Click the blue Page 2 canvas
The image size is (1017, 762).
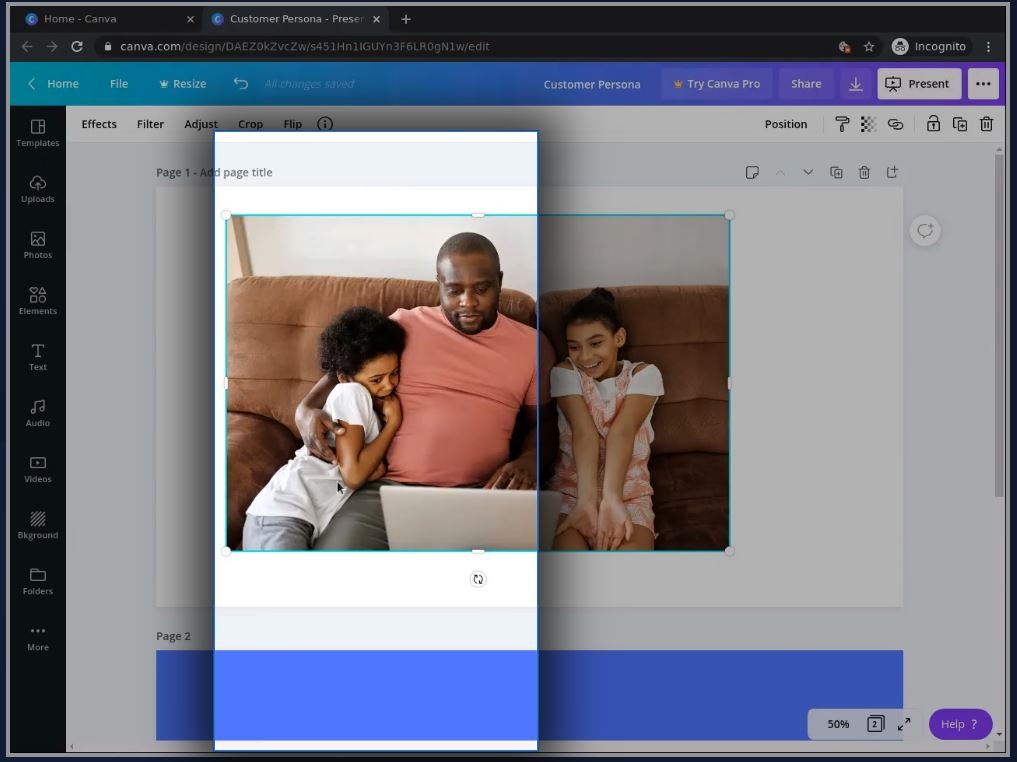[x=529, y=695]
